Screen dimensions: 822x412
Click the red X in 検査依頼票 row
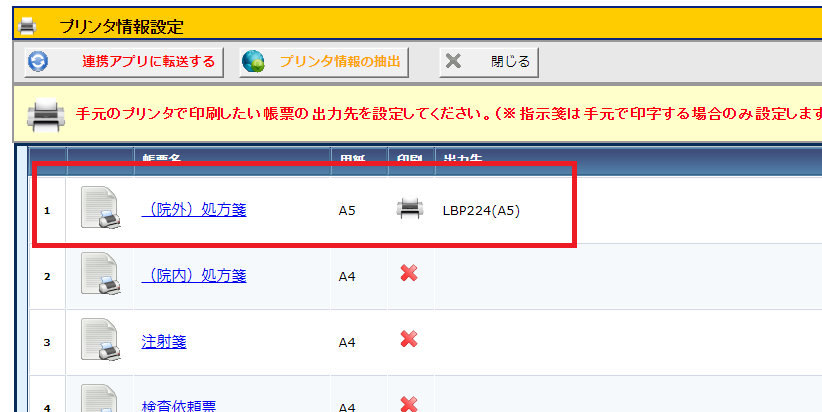pyautogui.click(x=409, y=404)
